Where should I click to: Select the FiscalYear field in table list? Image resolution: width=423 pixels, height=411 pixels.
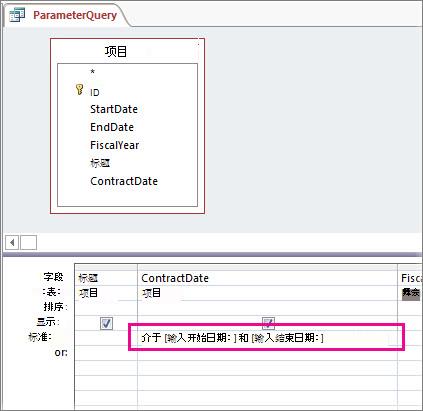[115, 145]
